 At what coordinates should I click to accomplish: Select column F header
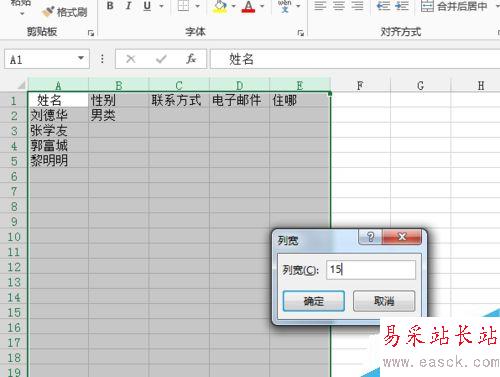tap(360, 85)
